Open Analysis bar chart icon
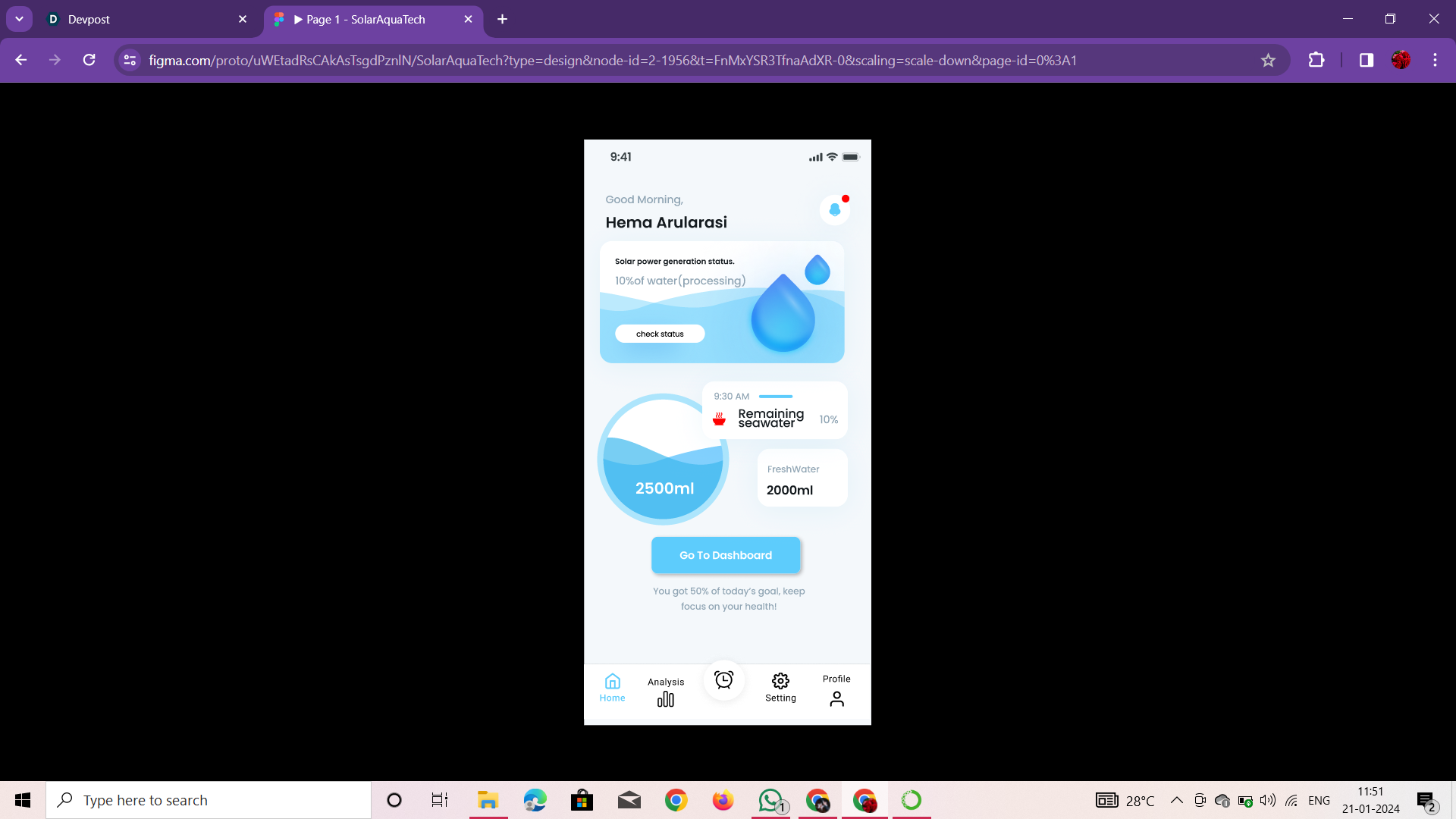This screenshot has height=819, width=1456. click(x=665, y=698)
